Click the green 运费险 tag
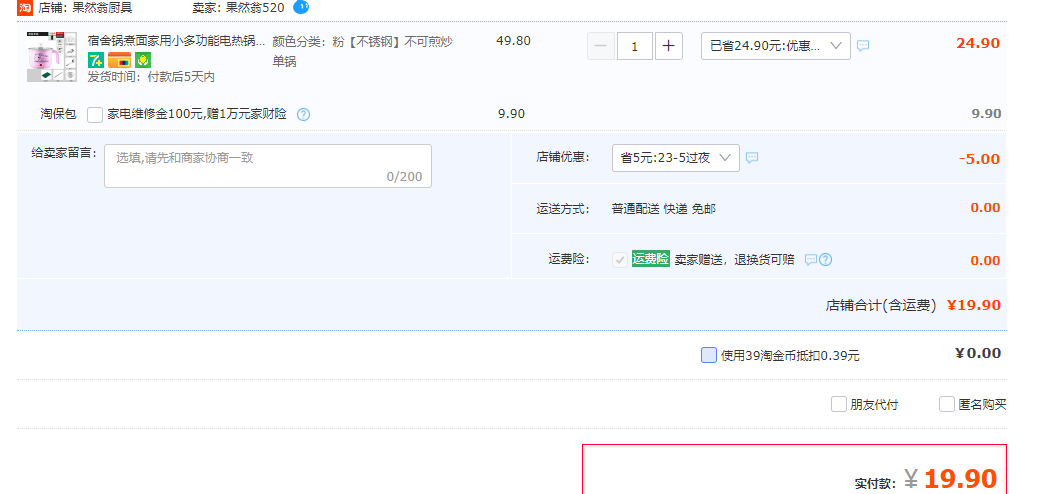The width and height of the screenshot is (1039, 494). [651, 258]
